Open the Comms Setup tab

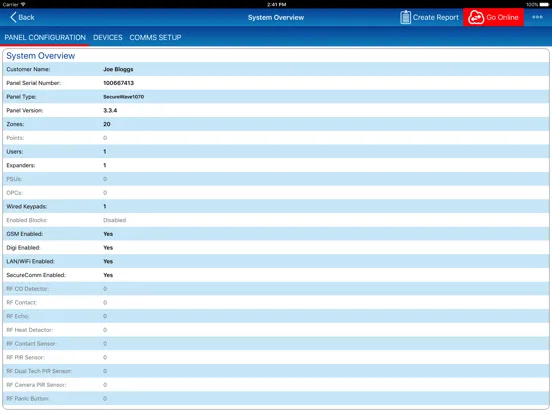[155, 37]
